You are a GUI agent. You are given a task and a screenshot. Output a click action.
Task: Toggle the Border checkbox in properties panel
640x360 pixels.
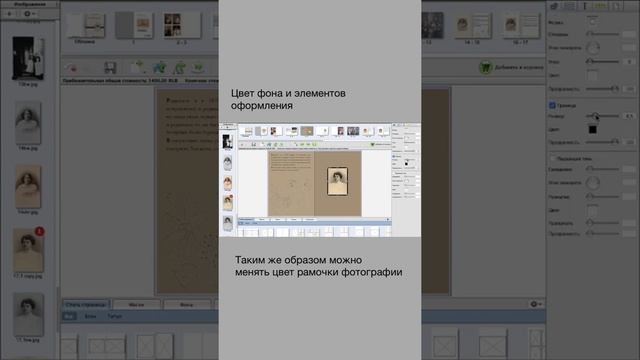[552, 105]
